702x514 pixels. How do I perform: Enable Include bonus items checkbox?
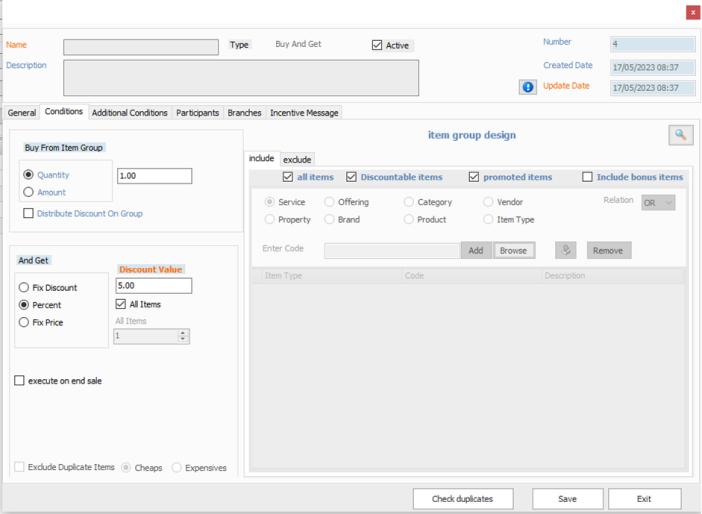[x=588, y=177]
